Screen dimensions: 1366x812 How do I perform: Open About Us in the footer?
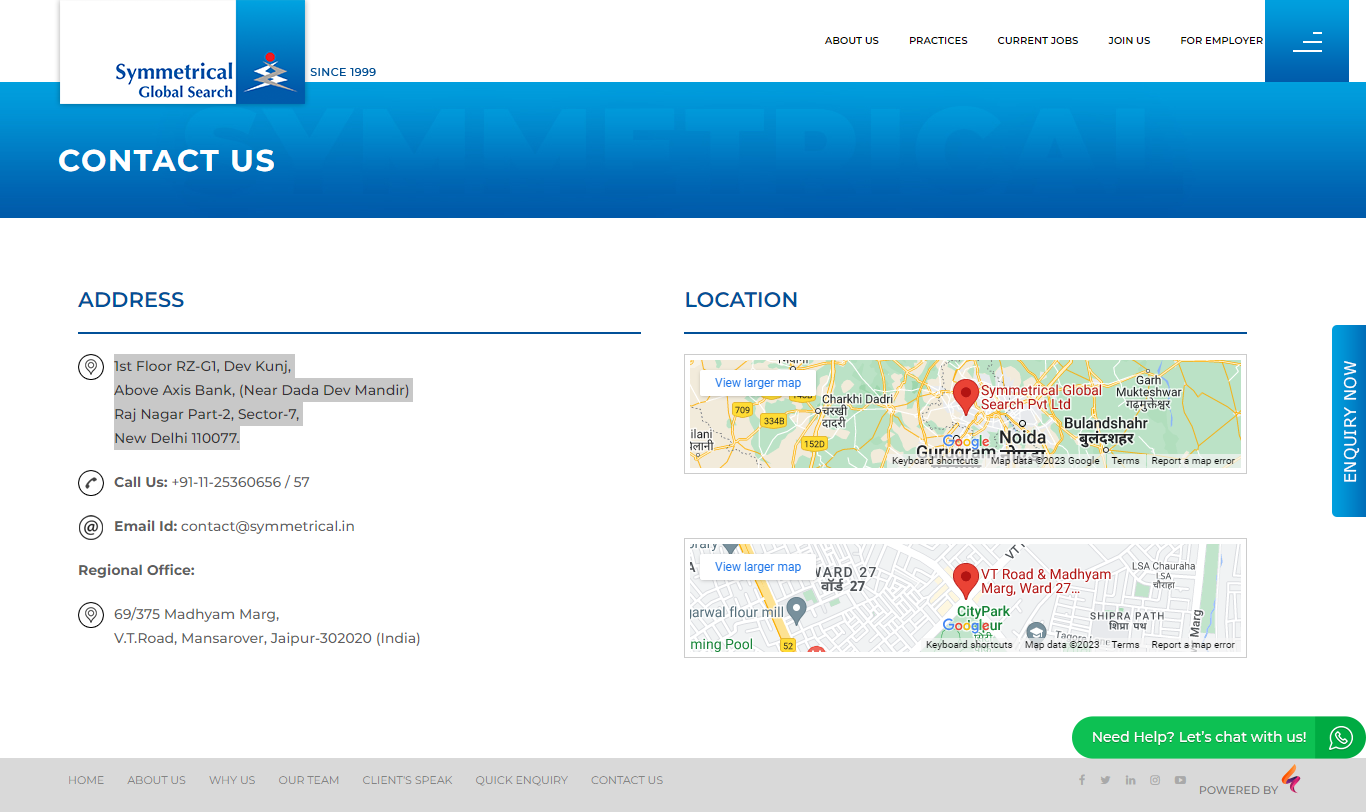tap(156, 780)
